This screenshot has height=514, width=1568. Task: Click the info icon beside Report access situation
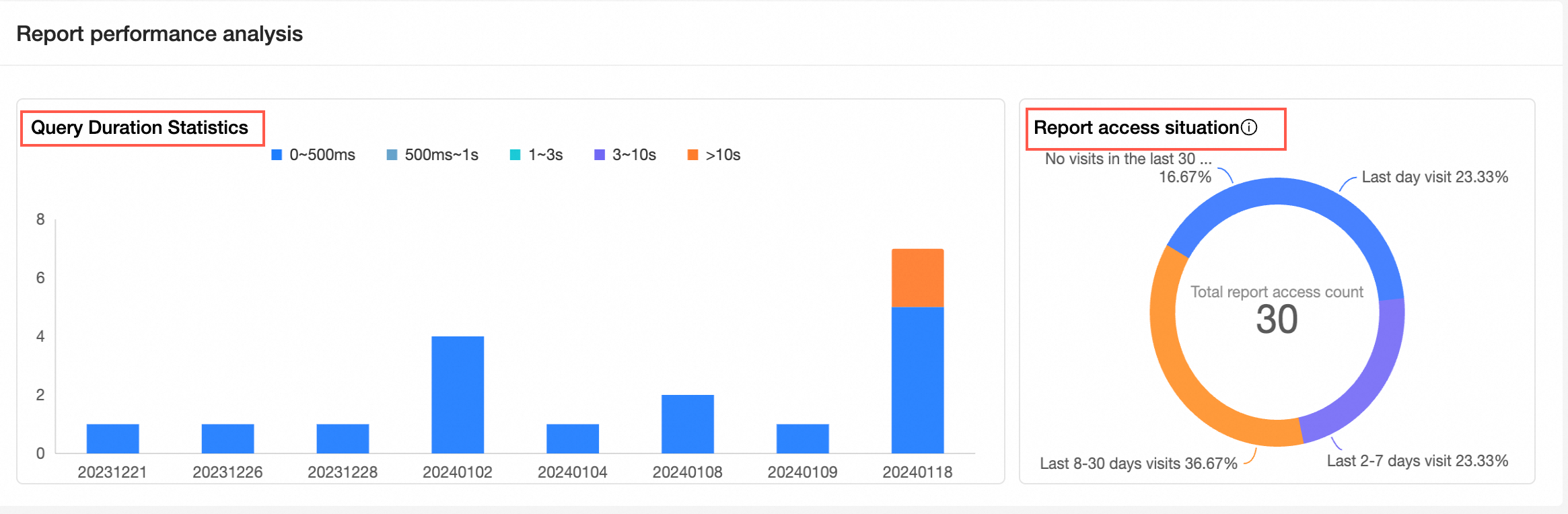(1249, 127)
